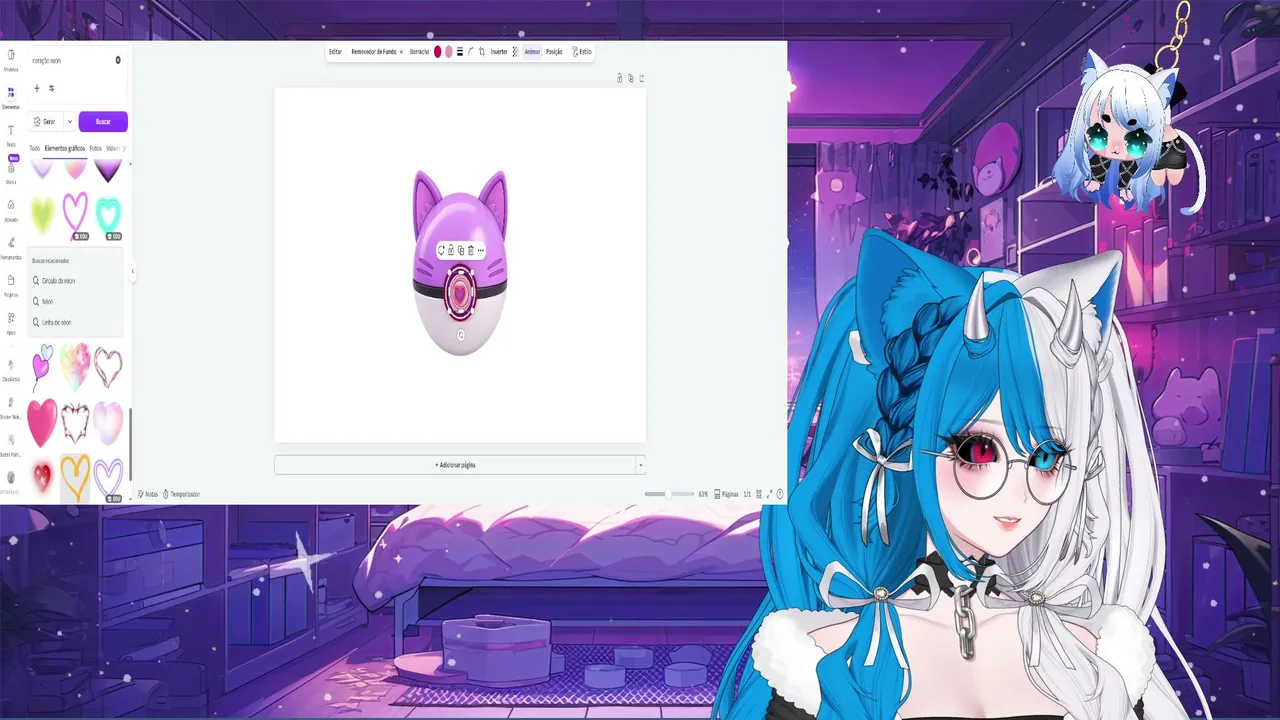Switch to the Fotos tab

click(x=95, y=148)
